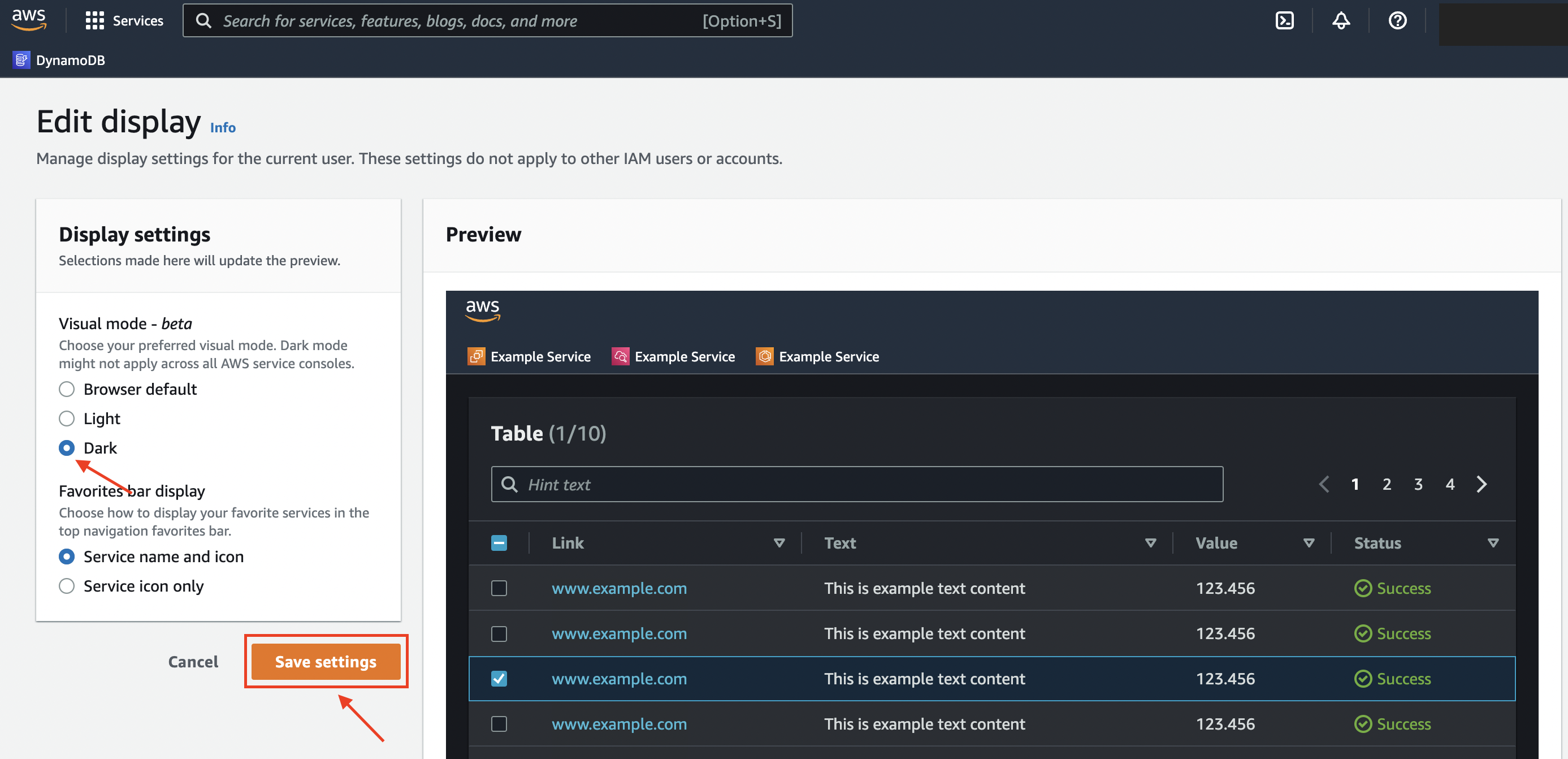The image size is (1568, 759).
Task: Open the help question mark icon
Action: (x=1397, y=21)
